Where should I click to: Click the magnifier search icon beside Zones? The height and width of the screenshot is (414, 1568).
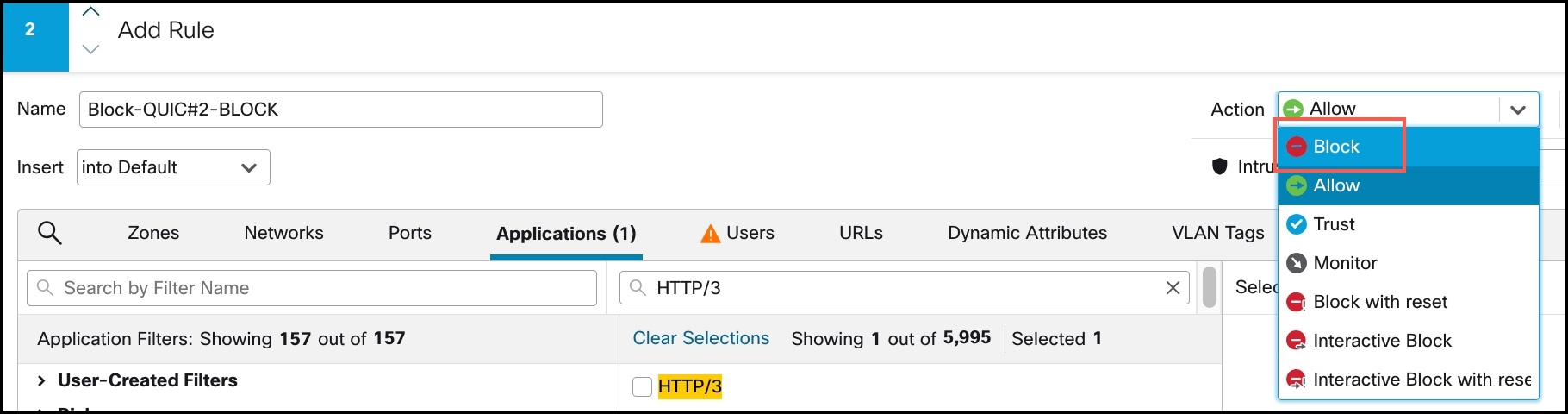pyautogui.click(x=50, y=233)
